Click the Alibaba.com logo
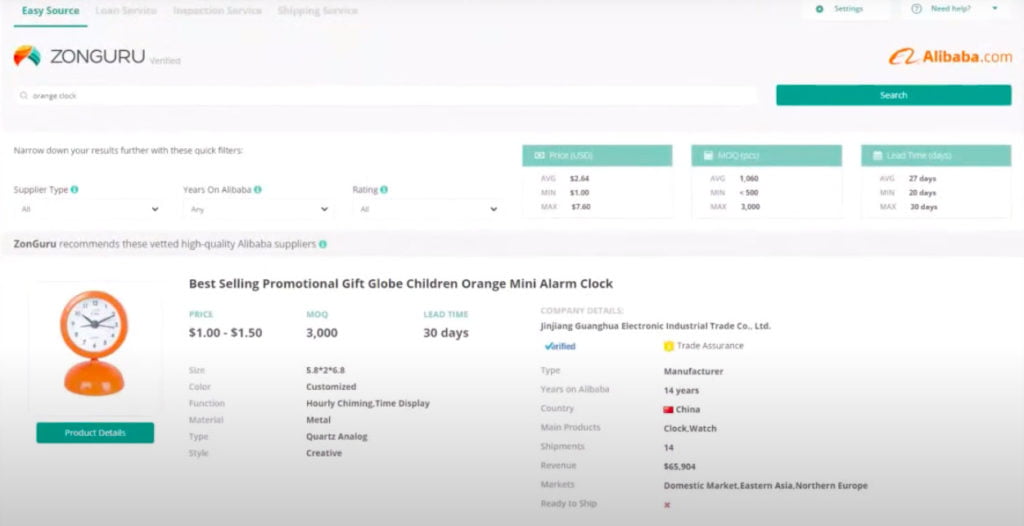Screen dimensions: 1024x526 pyautogui.click(x=950, y=57)
